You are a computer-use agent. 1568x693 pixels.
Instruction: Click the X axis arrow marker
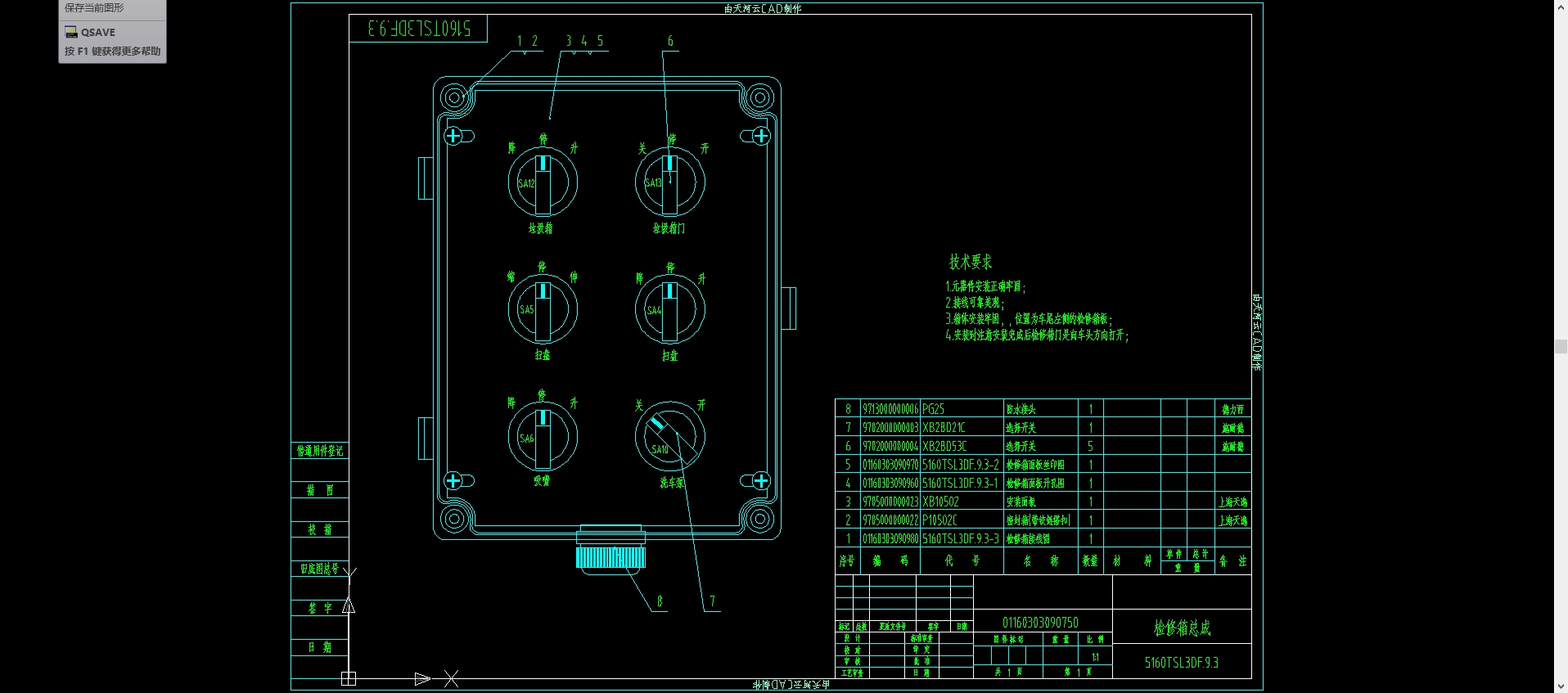422,678
